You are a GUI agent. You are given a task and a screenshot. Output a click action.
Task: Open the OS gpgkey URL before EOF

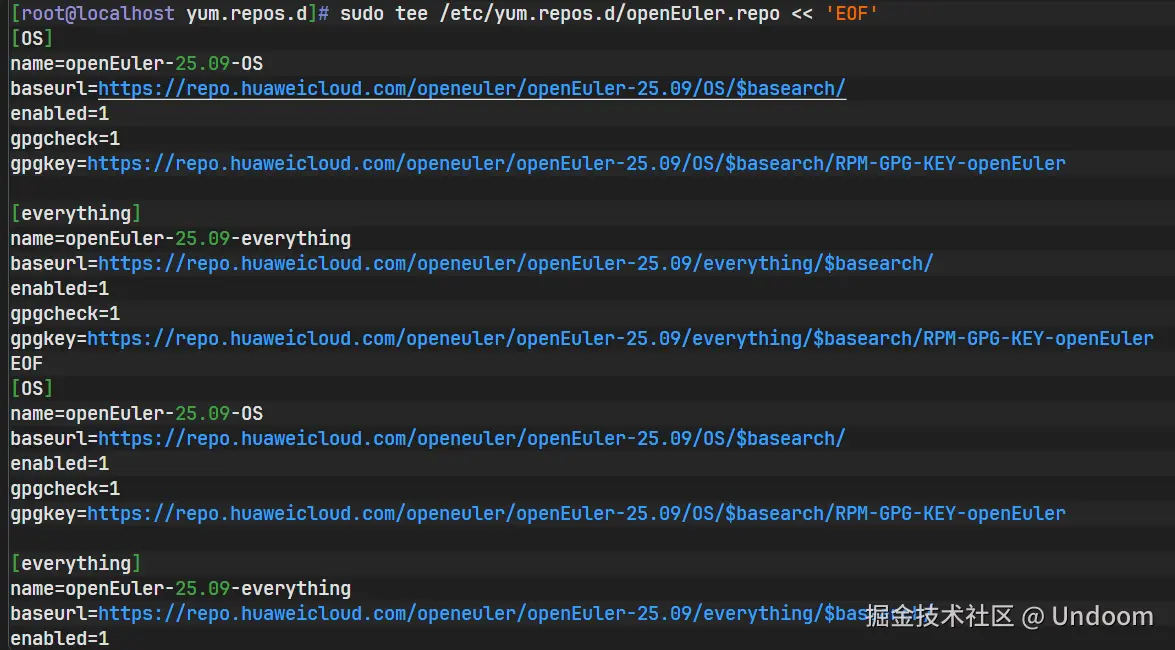[x=576, y=163]
